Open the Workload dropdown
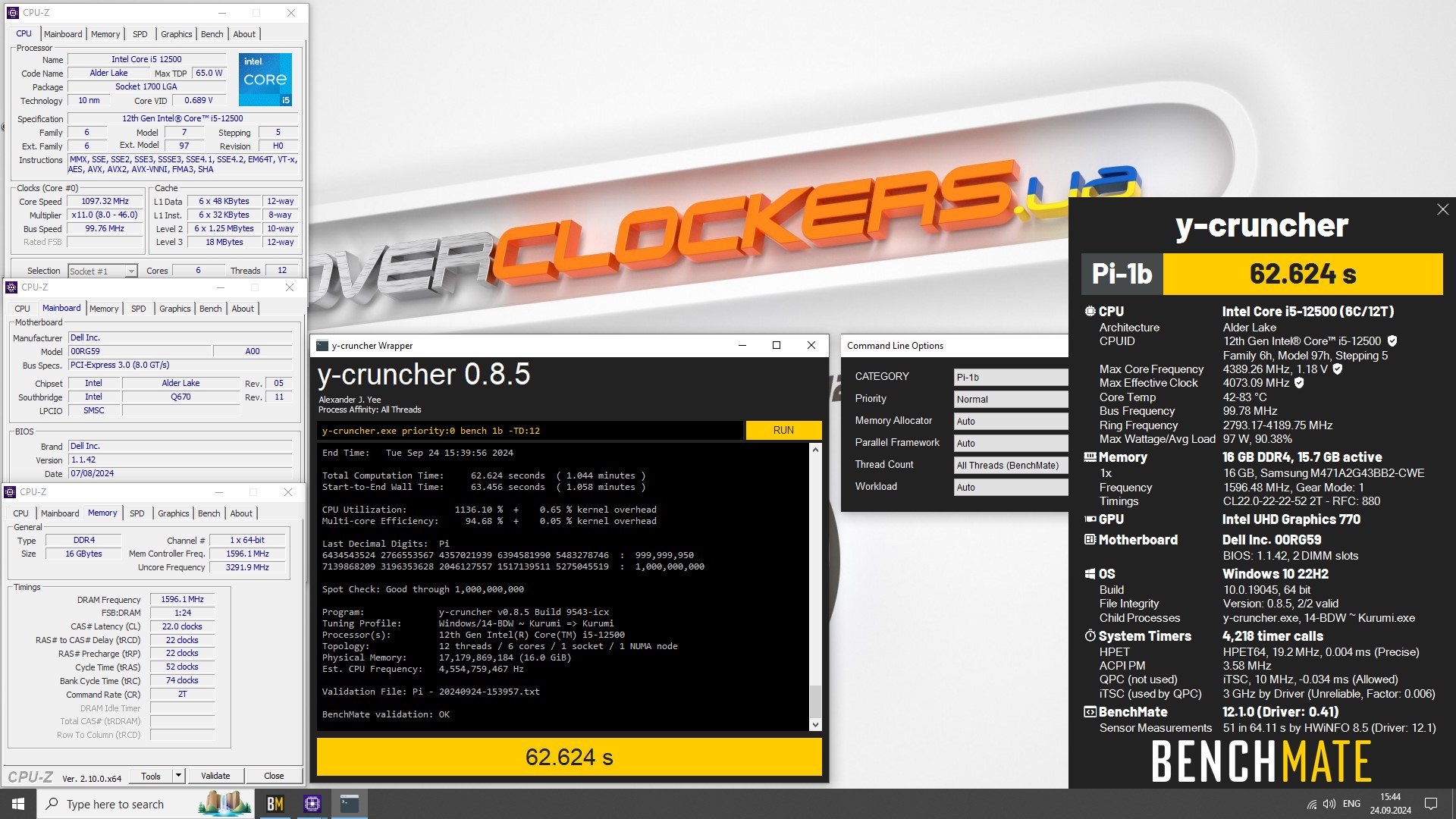 click(x=1010, y=487)
